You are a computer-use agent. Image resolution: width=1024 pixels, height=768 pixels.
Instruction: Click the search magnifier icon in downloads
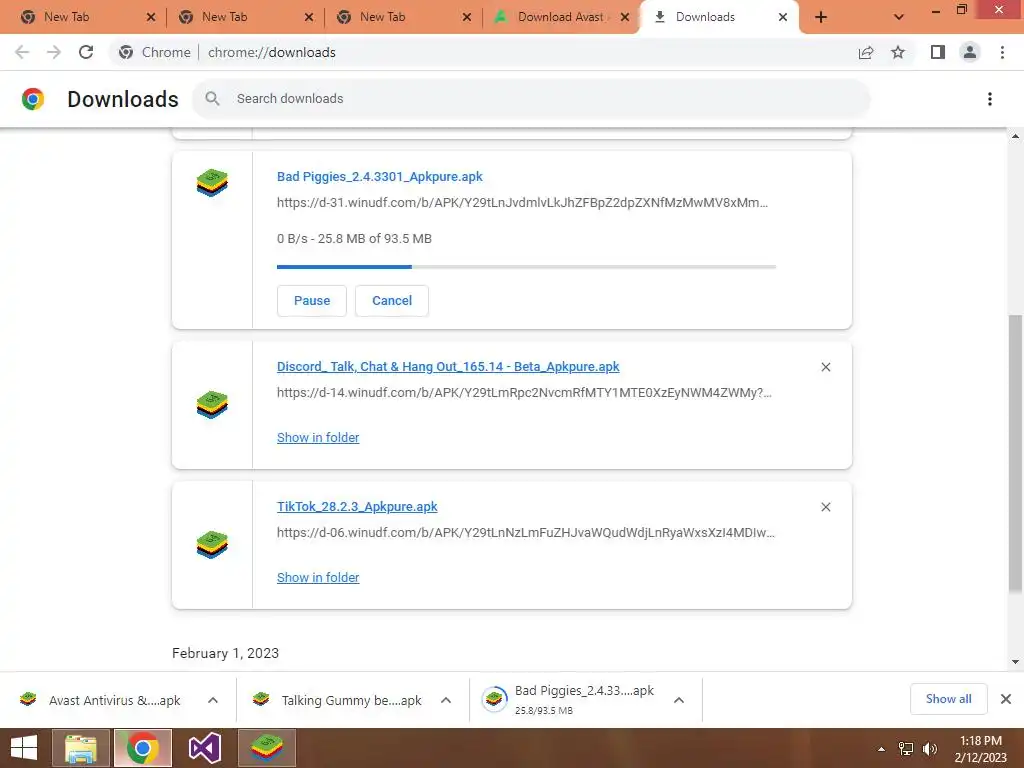point(212,99)
